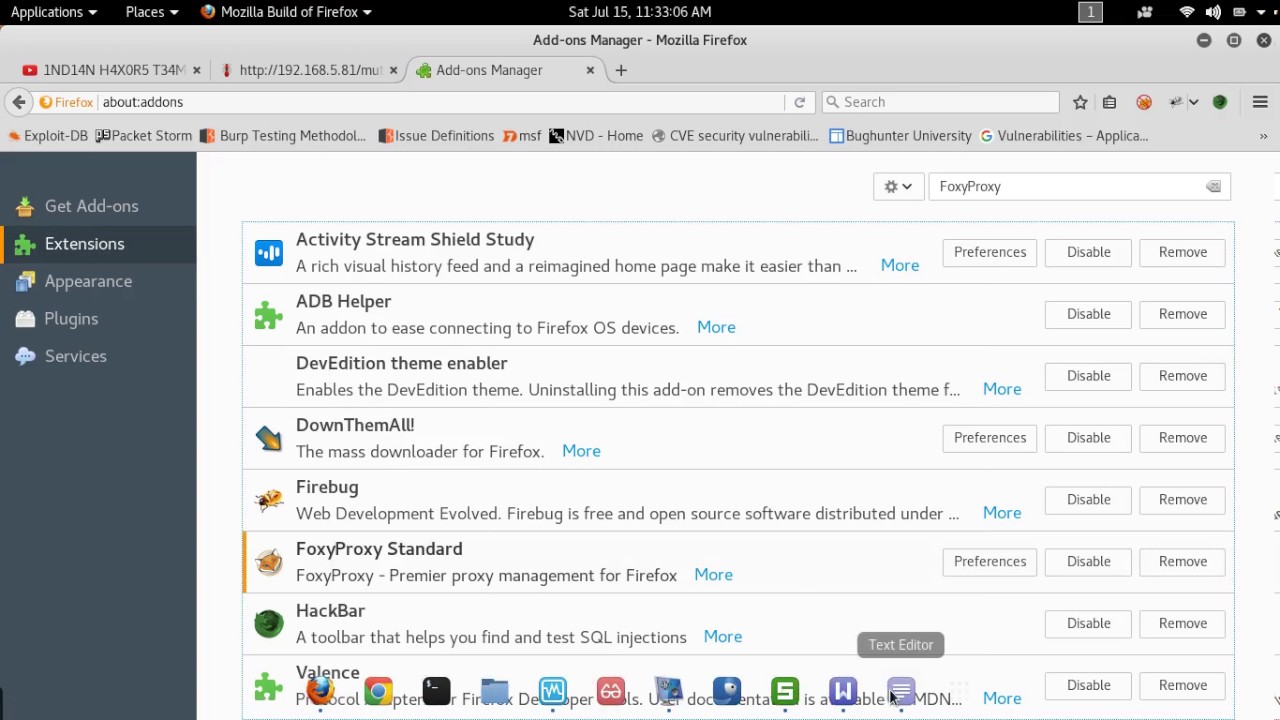Click More link for ADB Helper
Image resolution: width=1280 pixels, height=720 pixels.
[x=716, y=327]
